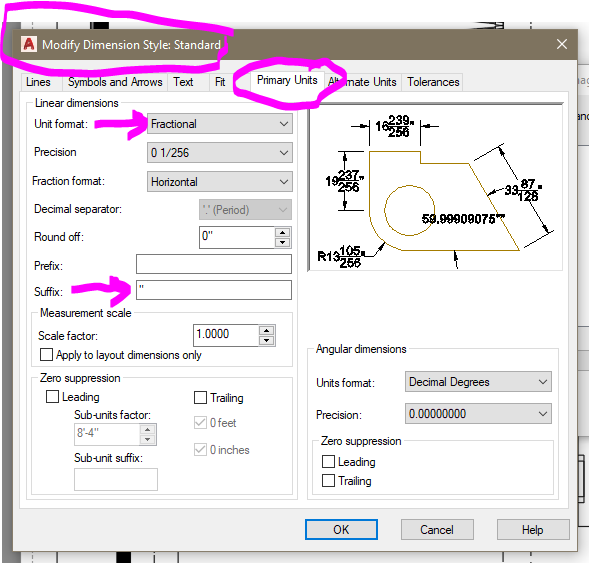The width and height of the screenshot is (589, 563).
Task: Increase Sub-units factor with up arrow
Action: (148, 429)
